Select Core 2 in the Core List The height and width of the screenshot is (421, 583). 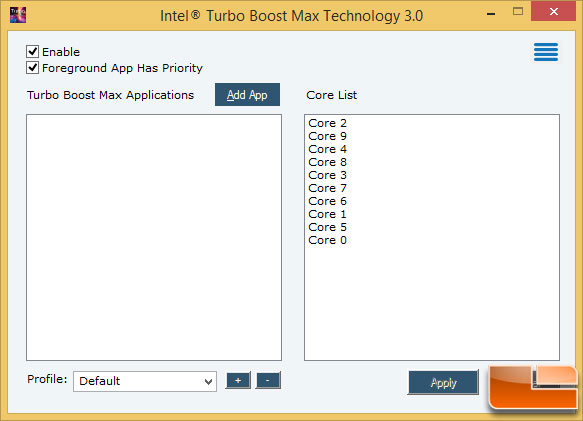point(328,123)
